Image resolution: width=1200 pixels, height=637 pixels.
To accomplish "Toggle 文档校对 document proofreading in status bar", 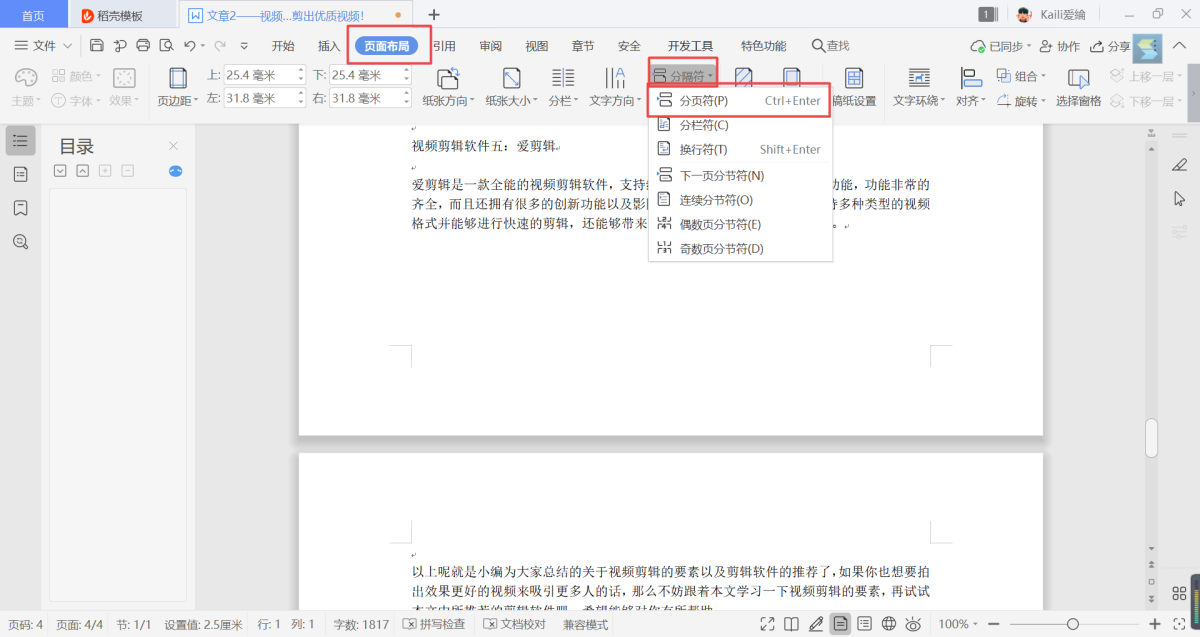I will point(515,624).
